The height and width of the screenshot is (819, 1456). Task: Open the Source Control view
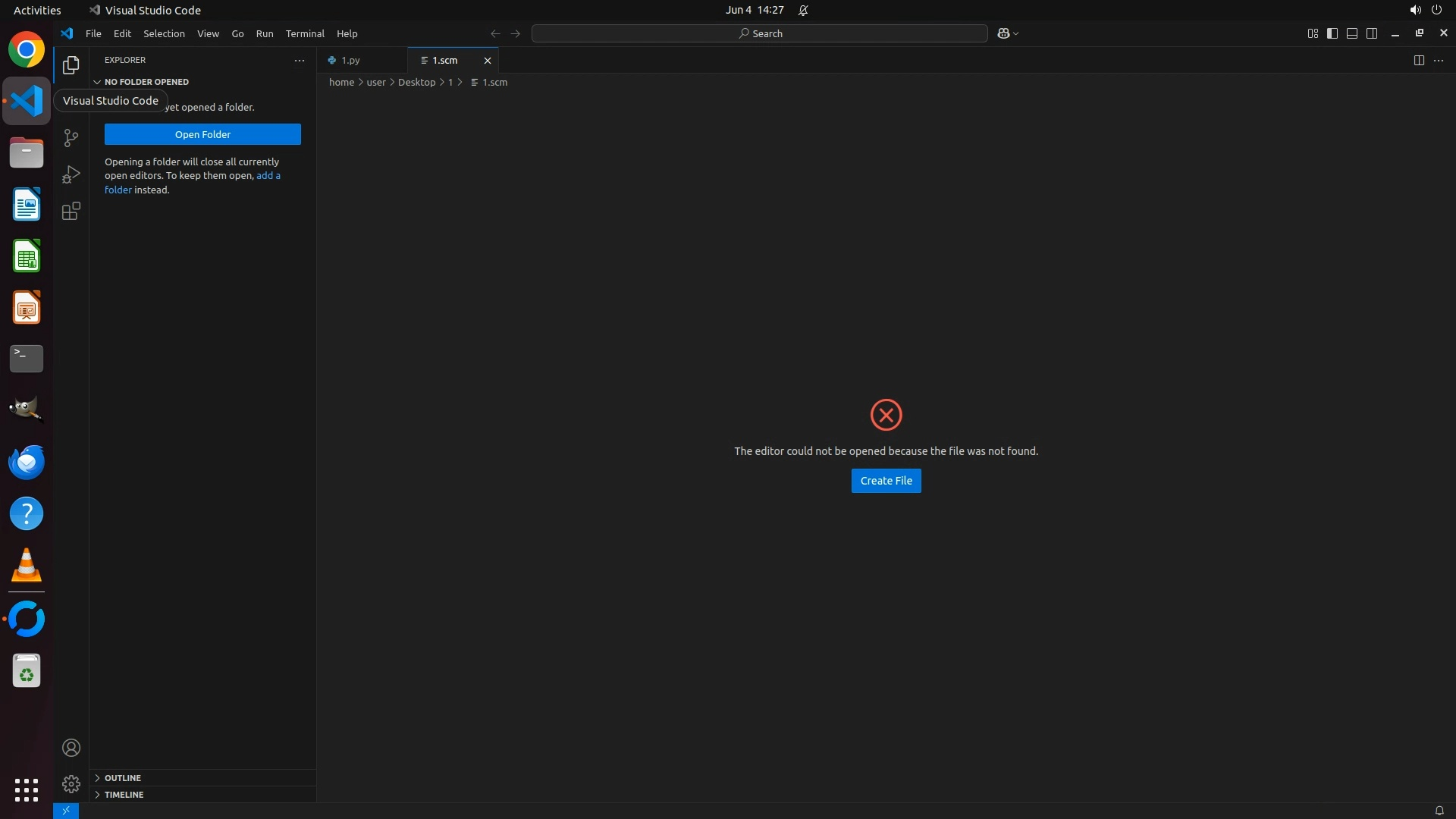pyautogui.click(x=71, y=138)
